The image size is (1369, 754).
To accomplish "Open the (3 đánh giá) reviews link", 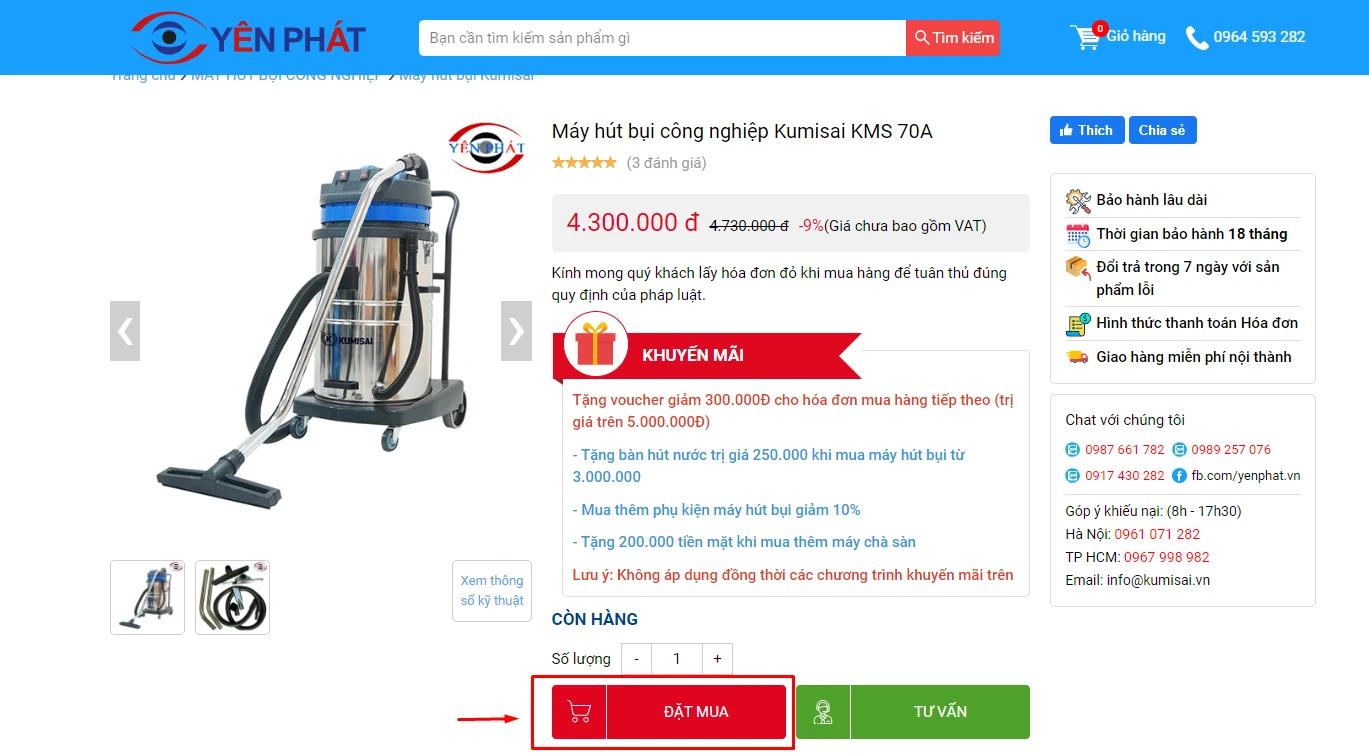I will pyautogui.click(x=666, y=163).
